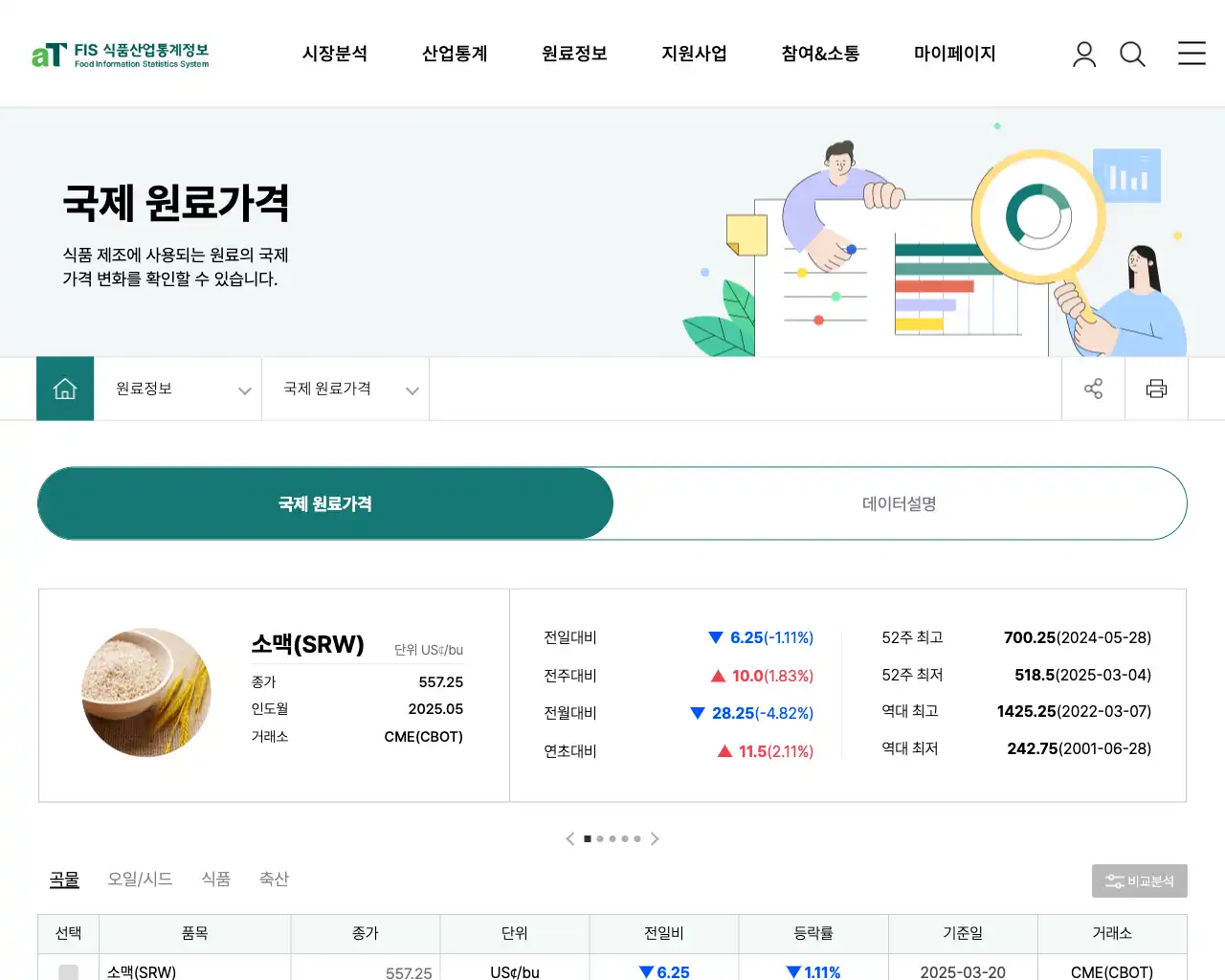
Task: Open the hamburger menu icon
Action: click(1192, 54)
